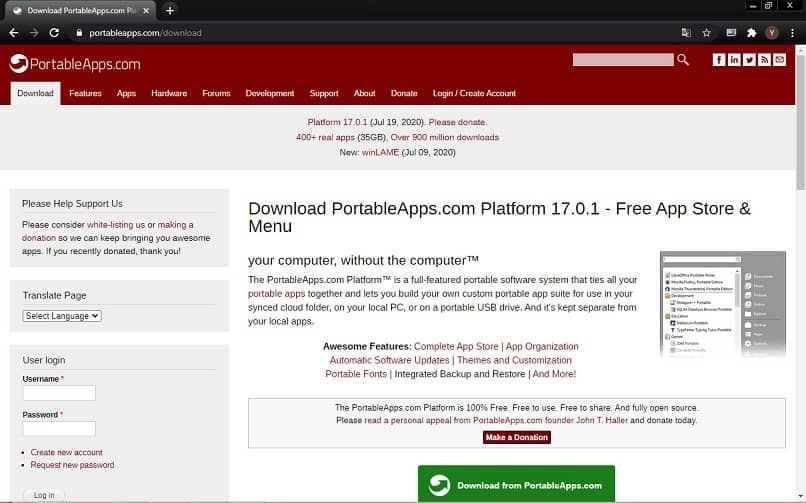Open the LinkedIn icon
Viewport: 806px width, 503px height.
pyautogui.click(x=734, y=60)
